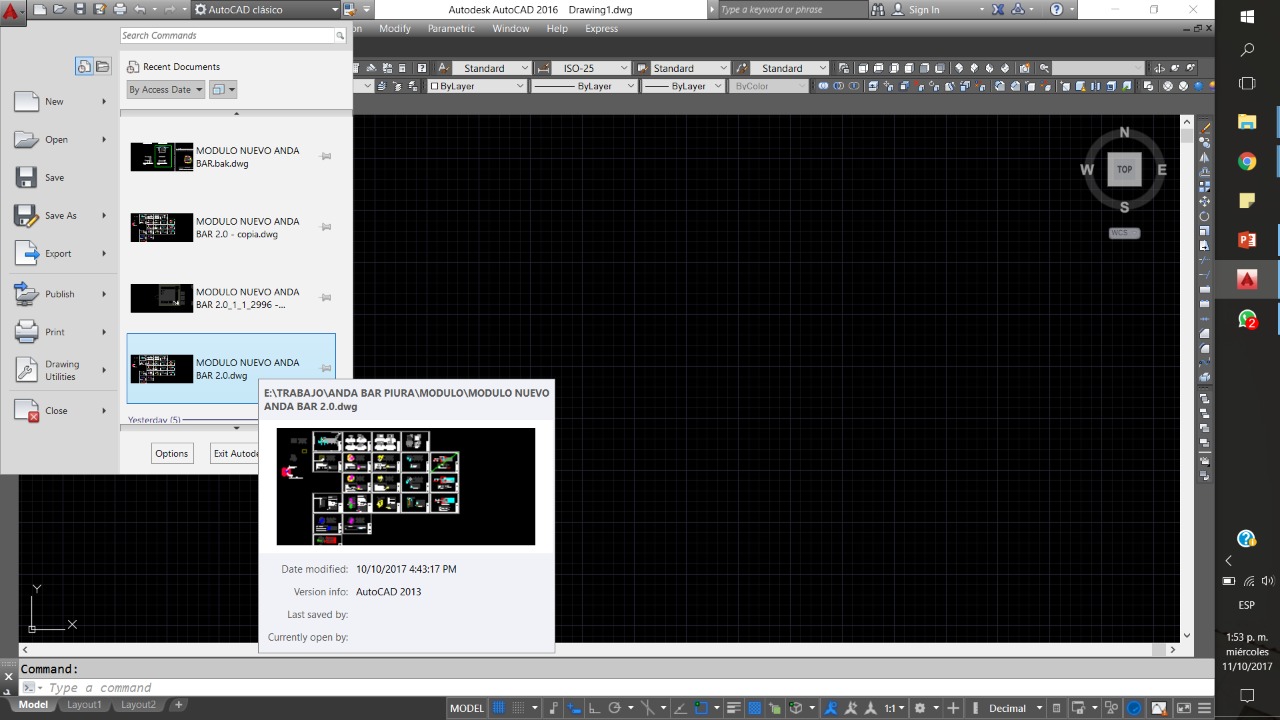1280x720 pixels.
Task: Open the ByLayer linetype dropdown
Action: (583, 86)
